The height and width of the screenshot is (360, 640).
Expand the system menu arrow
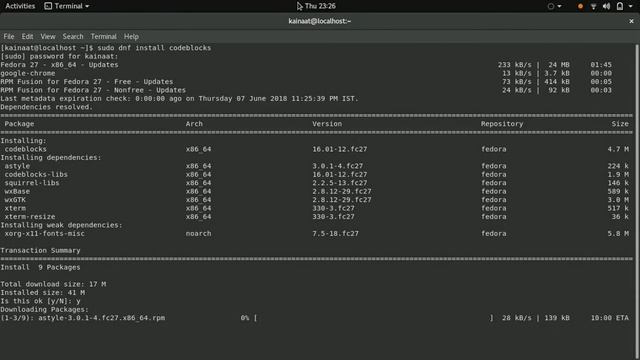630,7
